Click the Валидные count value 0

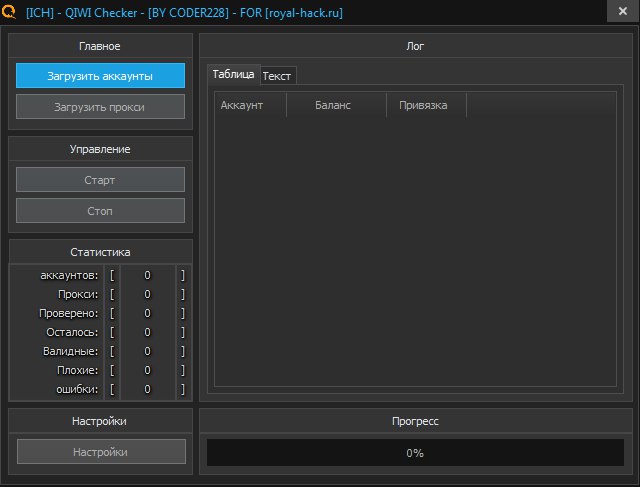(147, 351)
